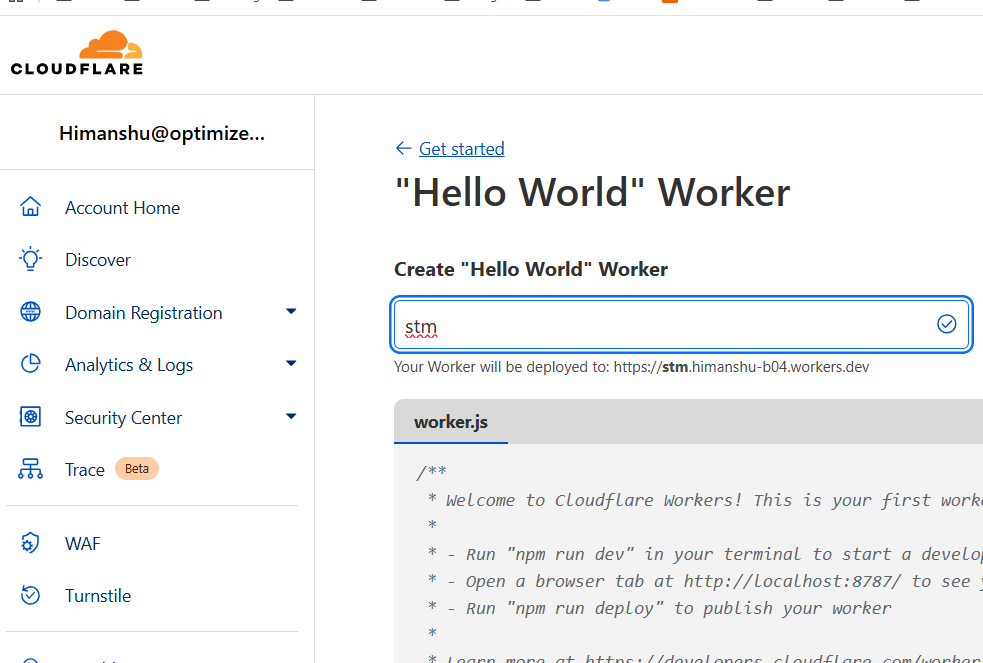Screen dimensions: 983x663
Task: Click the checkmark icon in name field
Action: [x=946, y=324]
